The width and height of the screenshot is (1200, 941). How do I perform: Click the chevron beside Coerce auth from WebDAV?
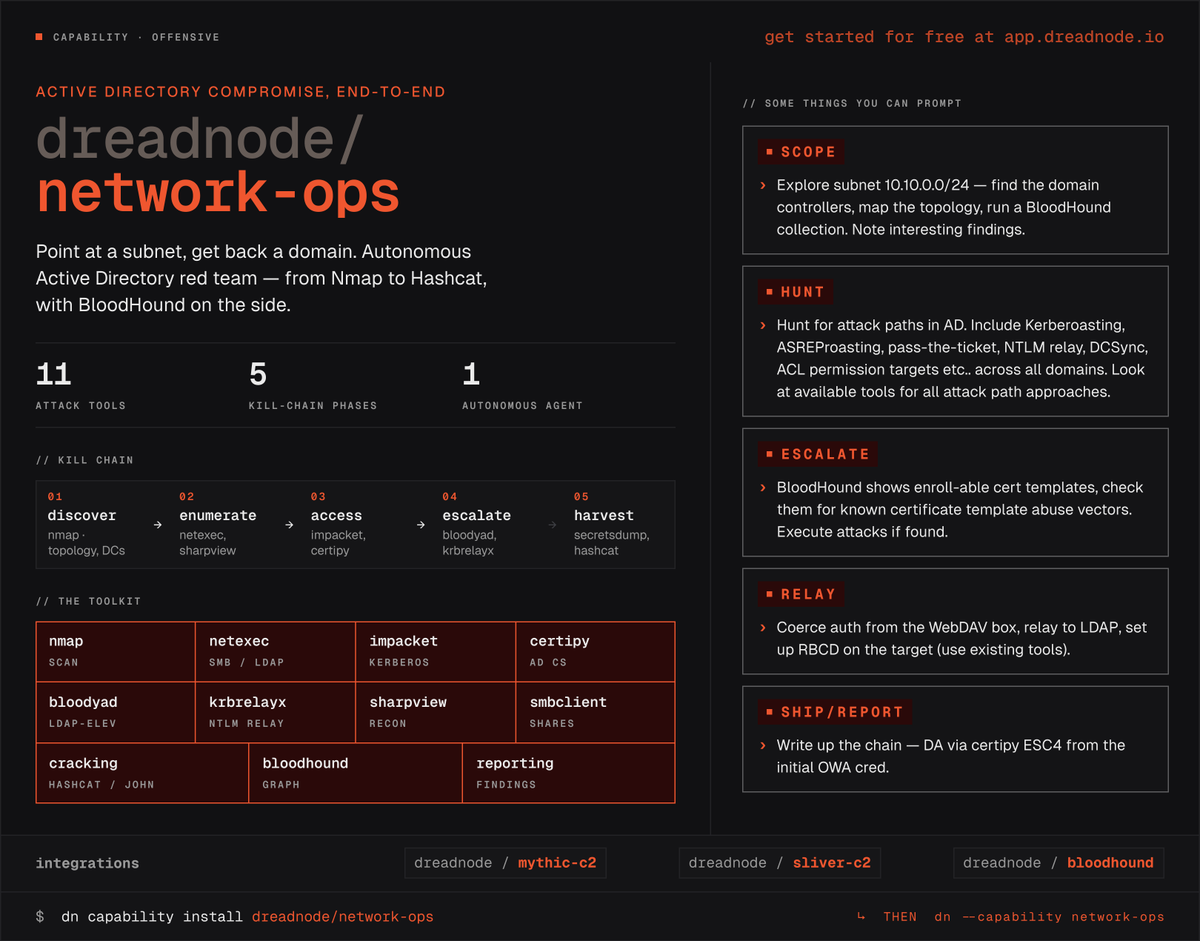click(x=764, y=627)
